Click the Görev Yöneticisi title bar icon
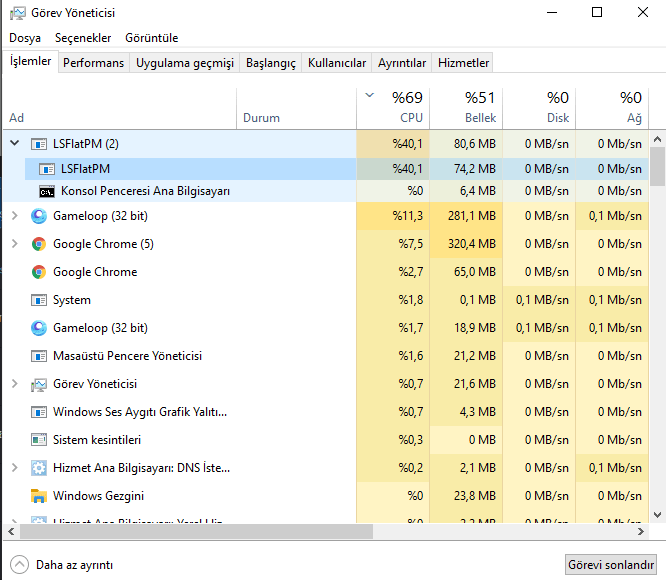This screenshot has height=580, width=666. pyautogui.click(x=17, y=14)
